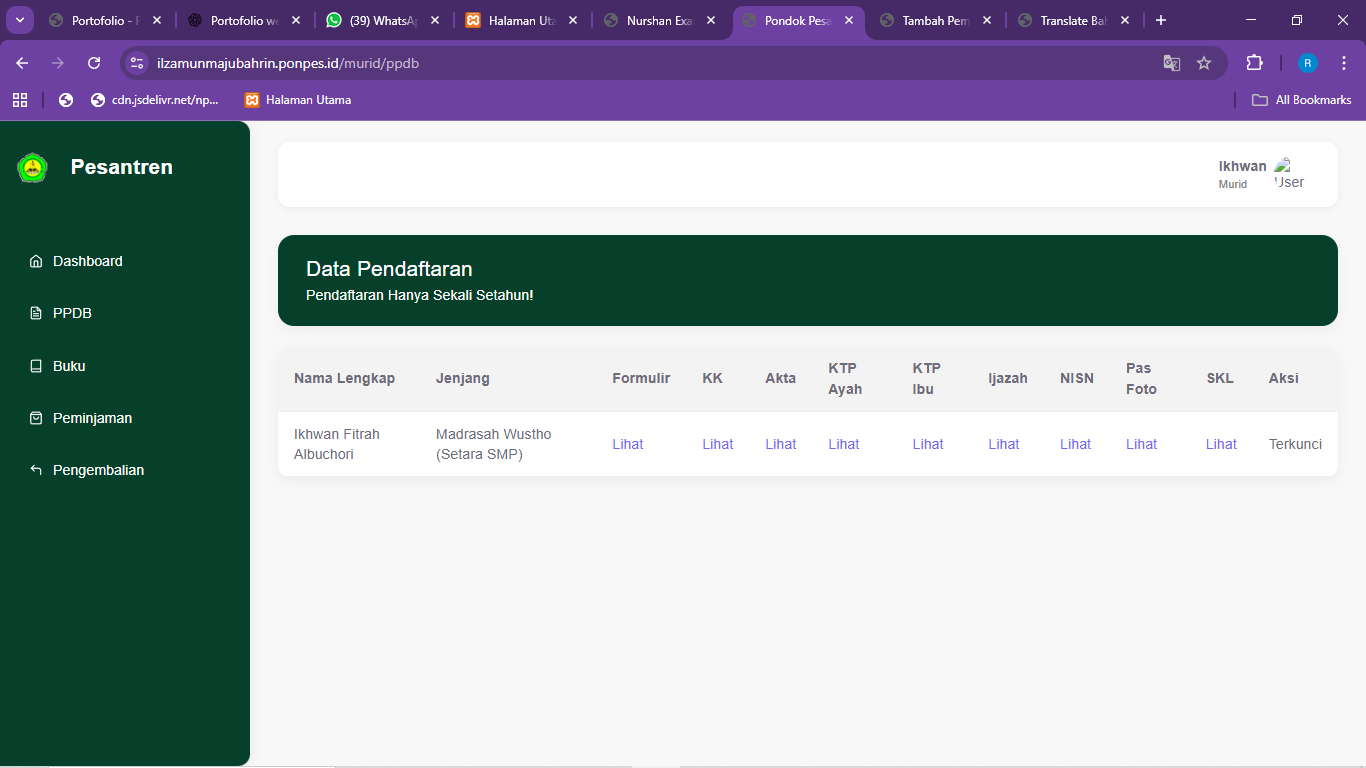Open the browser Extensions puzzle icon
The image size is (1366, 768).
1254,63
